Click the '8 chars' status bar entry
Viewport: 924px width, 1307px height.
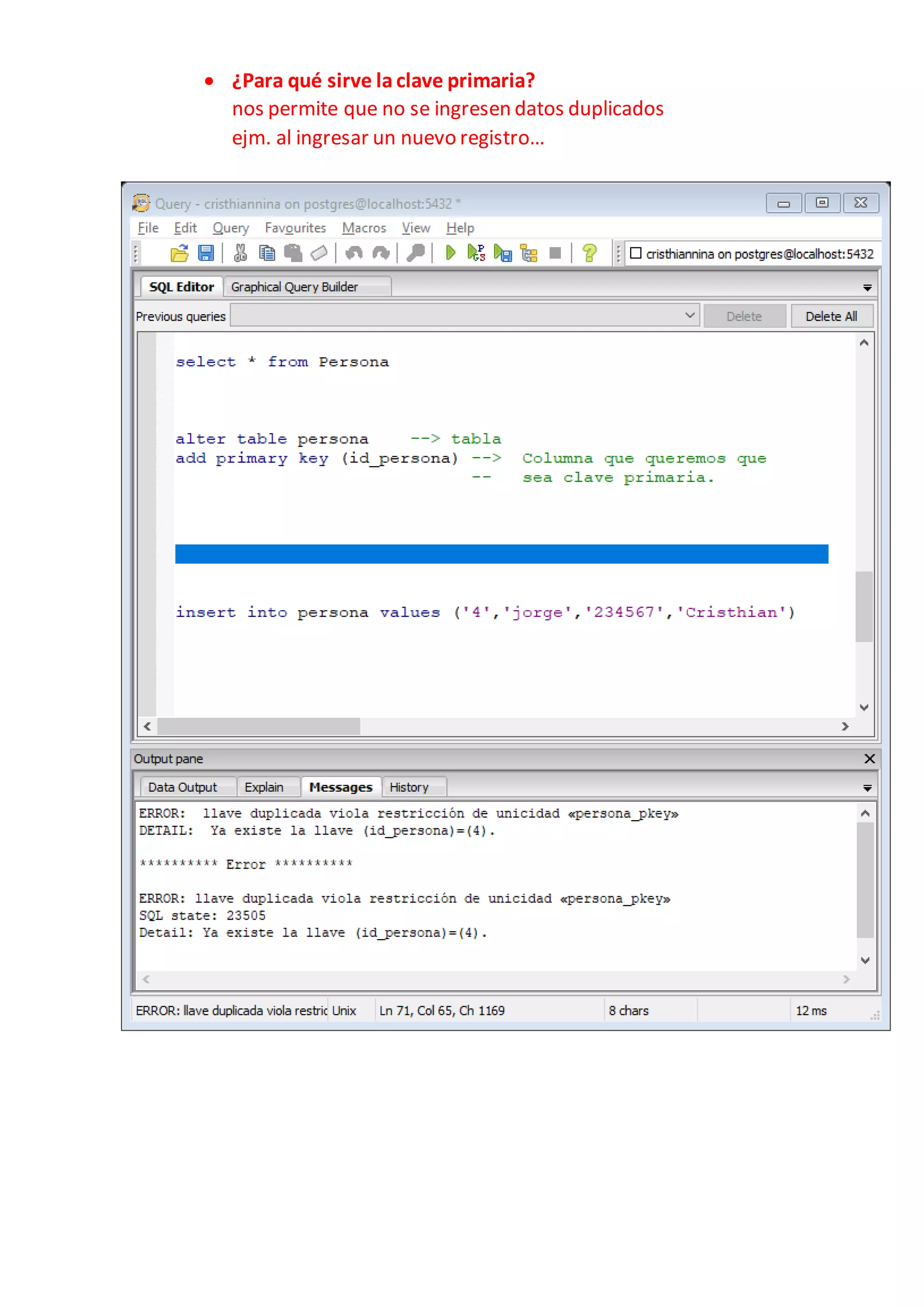(628, 1010)
